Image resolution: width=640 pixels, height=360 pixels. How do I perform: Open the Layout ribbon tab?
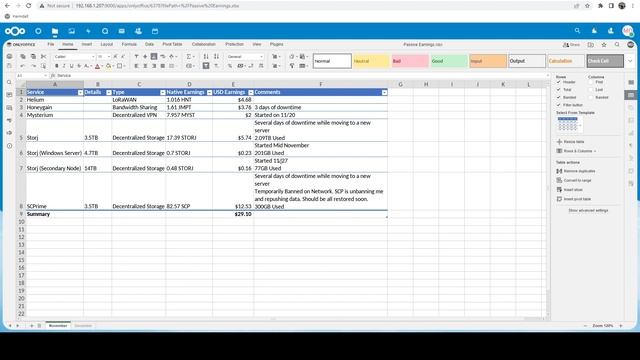107,44
